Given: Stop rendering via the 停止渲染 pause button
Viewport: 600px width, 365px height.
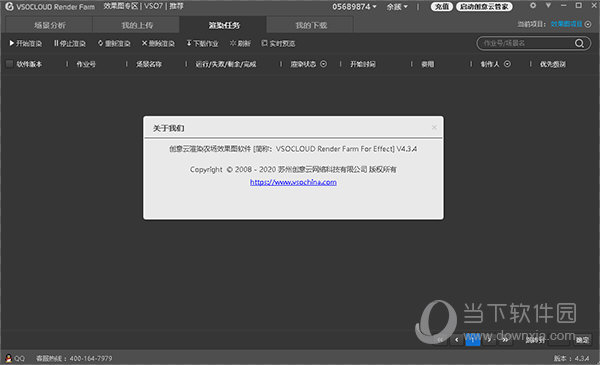Looking at the screenshot, I should 70,44.
